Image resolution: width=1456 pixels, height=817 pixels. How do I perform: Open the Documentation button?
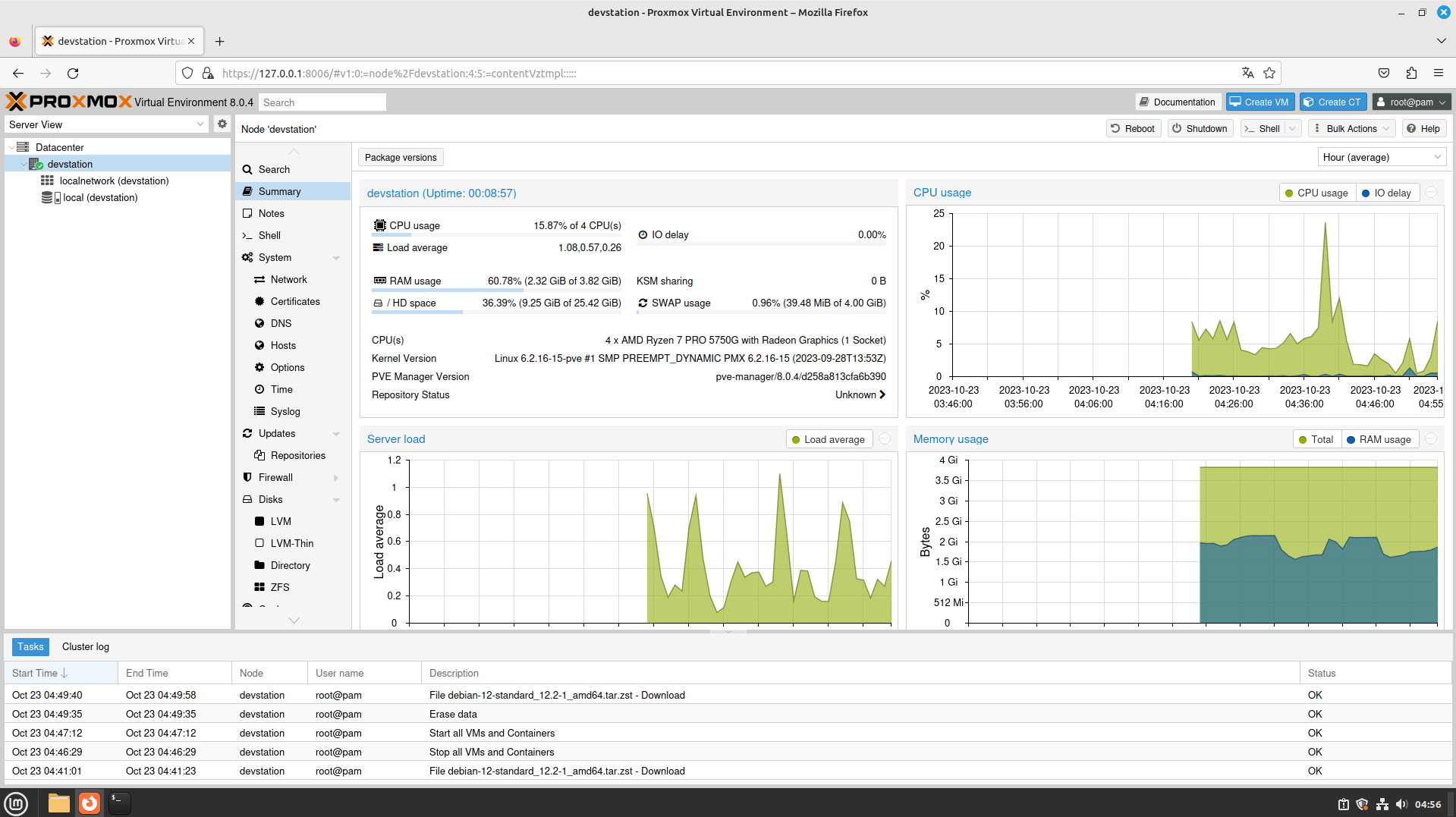1178,102
